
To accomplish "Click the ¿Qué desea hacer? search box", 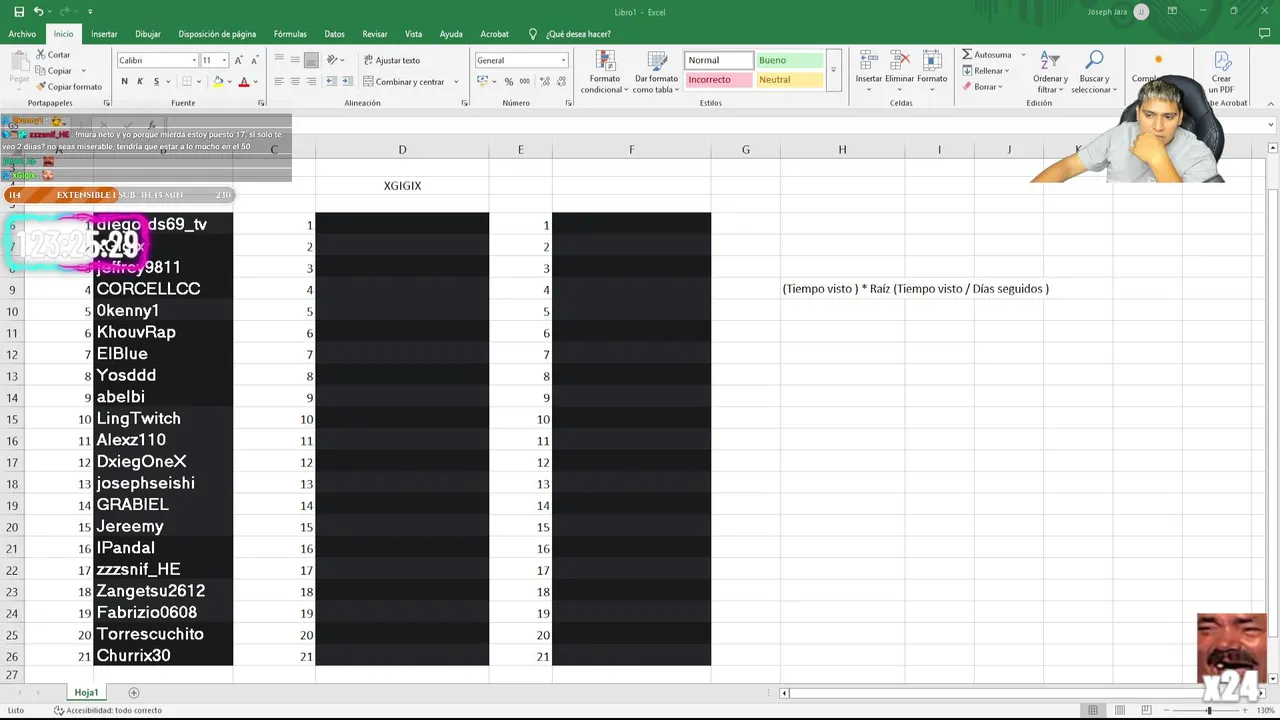I will coord(570,34).
